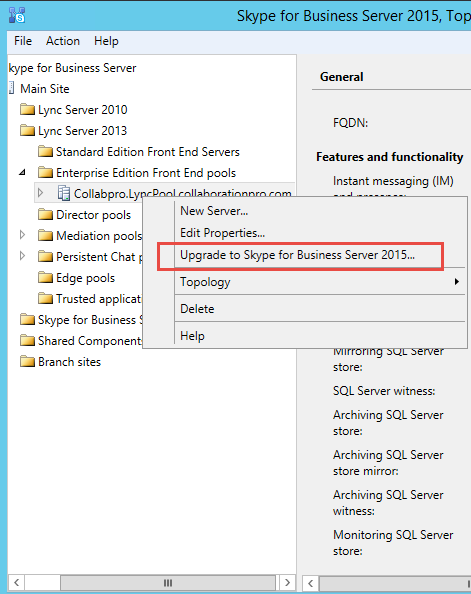Expand the Mediation pools node

(22, 235)
